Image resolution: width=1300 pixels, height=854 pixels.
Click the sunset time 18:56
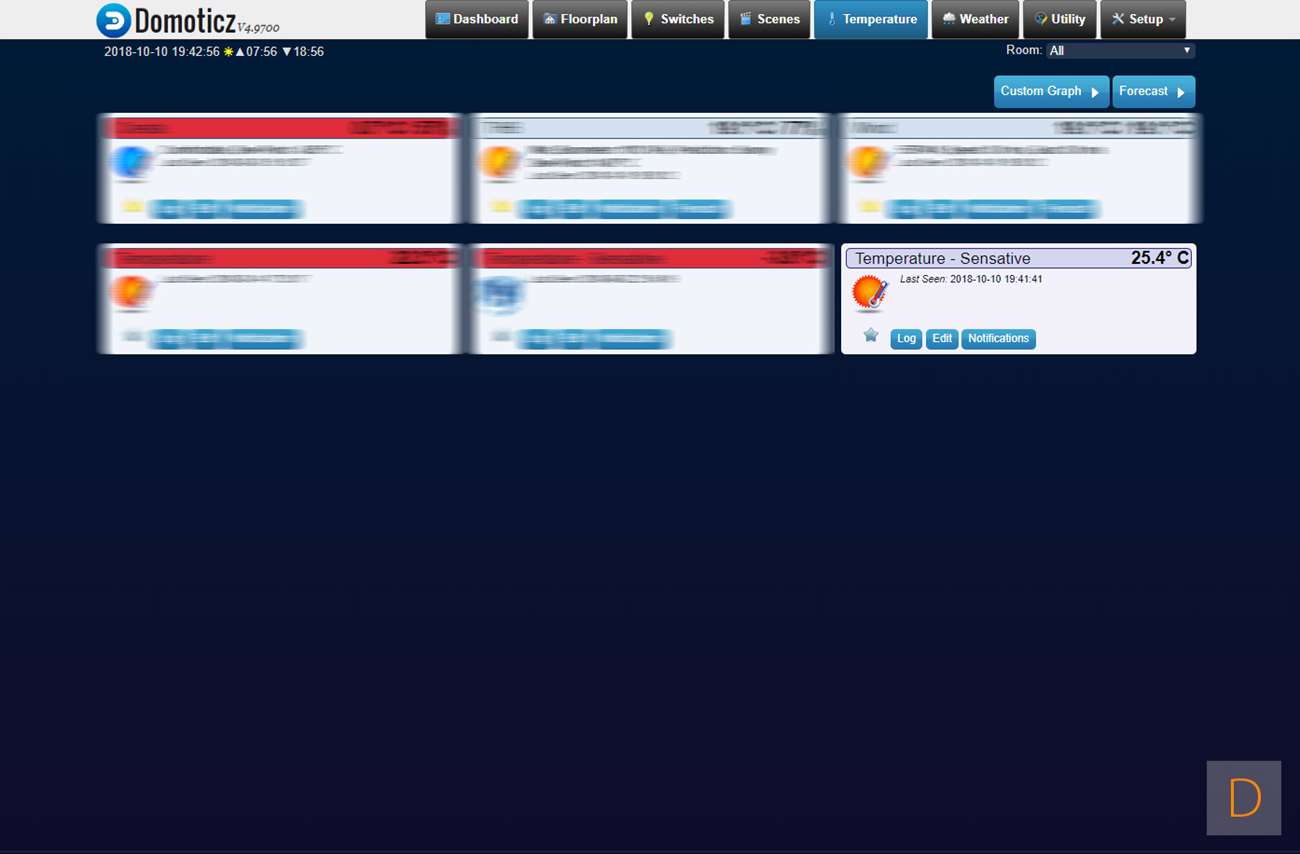tap(308, 51)
